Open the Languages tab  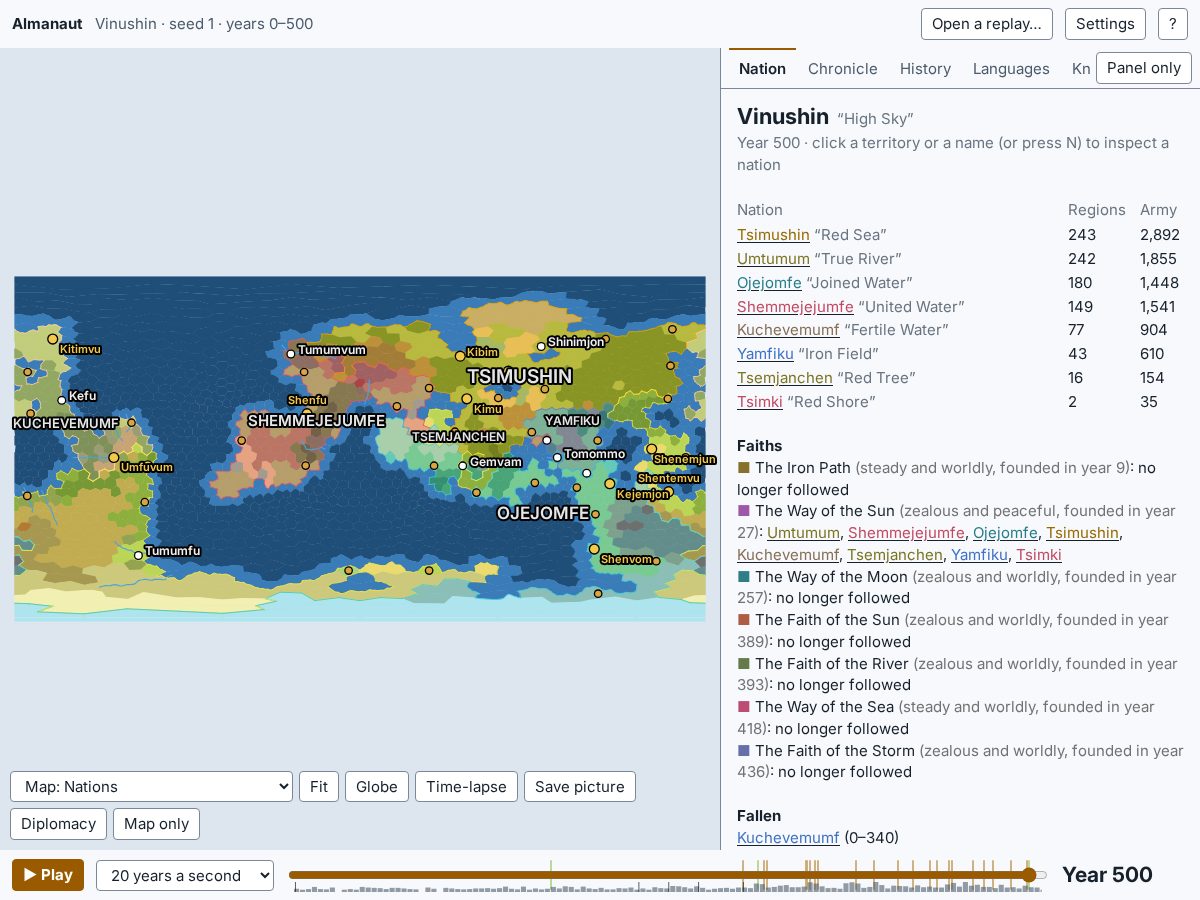[x=1011, y=69]
